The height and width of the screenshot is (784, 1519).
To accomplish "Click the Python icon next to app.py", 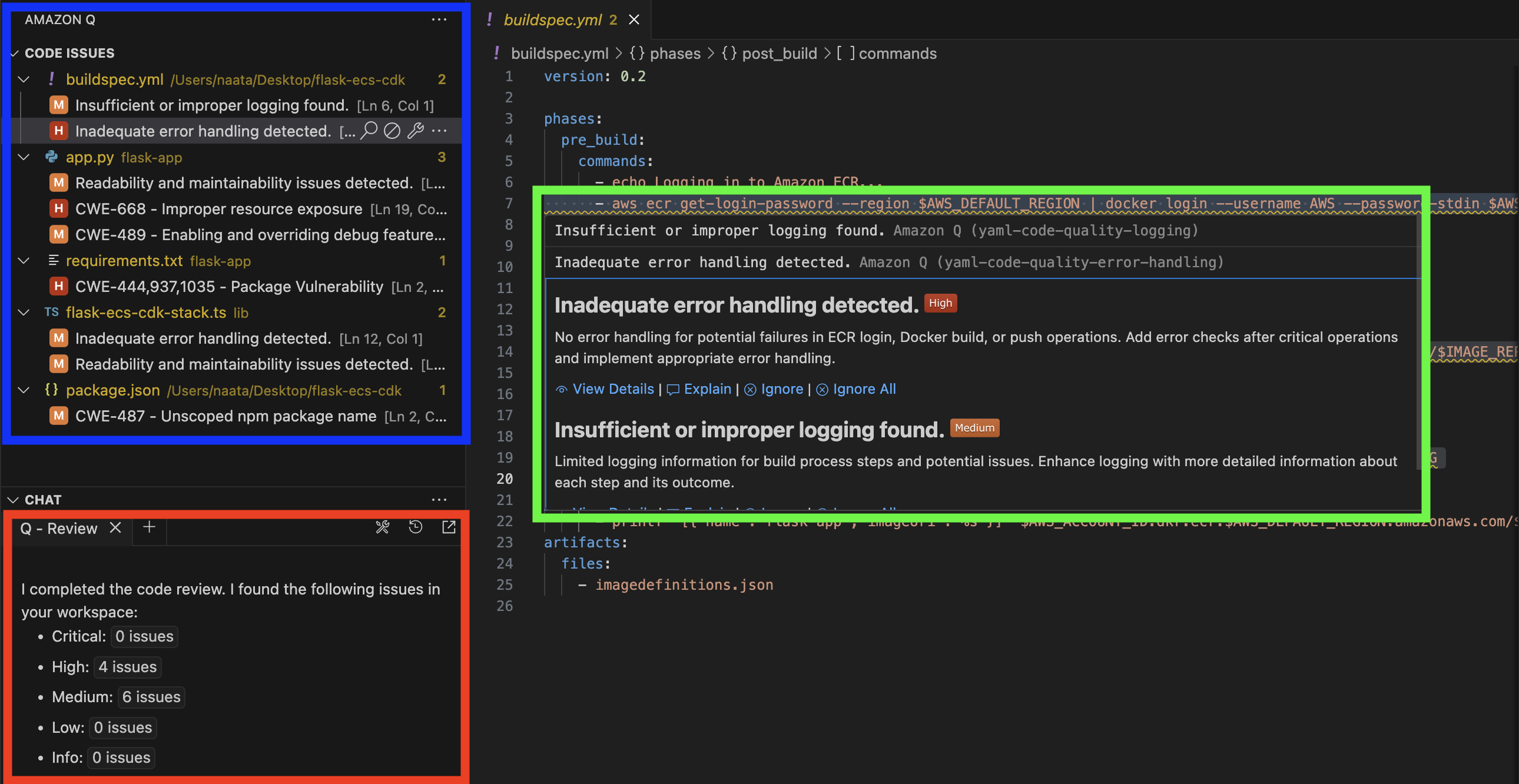I will [51, 157].
